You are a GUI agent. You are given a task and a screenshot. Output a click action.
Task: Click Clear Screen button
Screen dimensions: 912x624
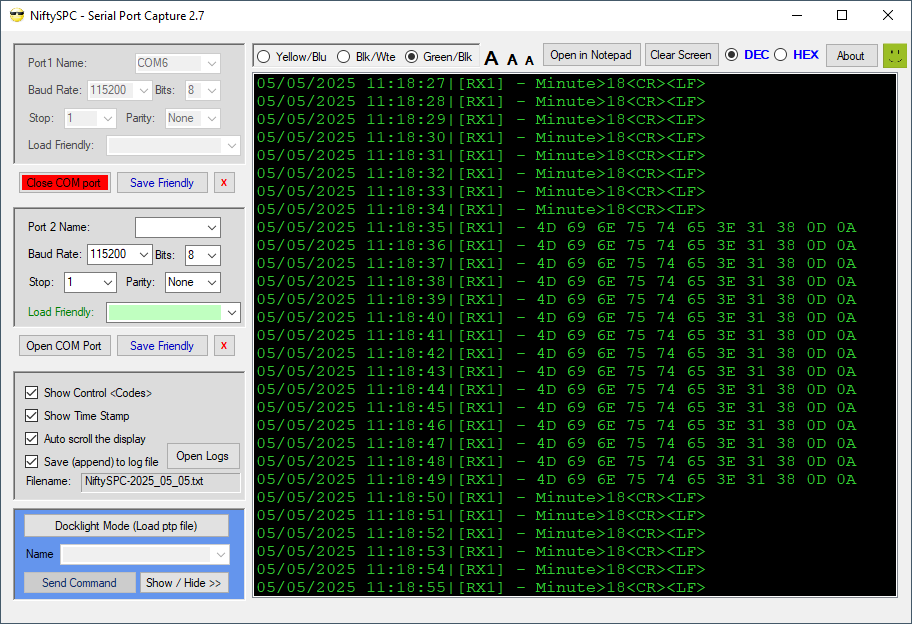coord(681,55)
